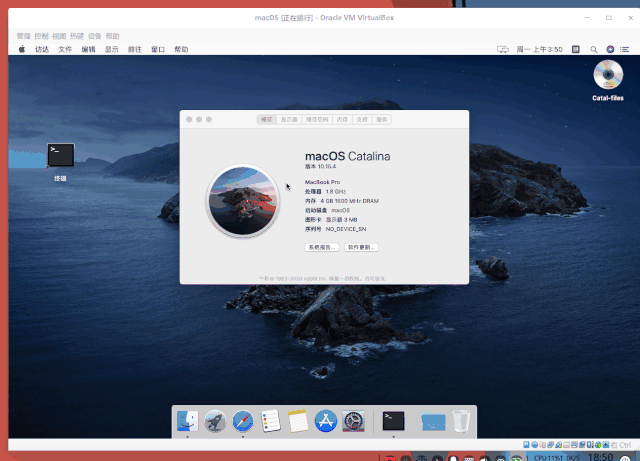Open the input source menu bar icon
The width and height of the screenshot is (640, 461).
(576, 49)
